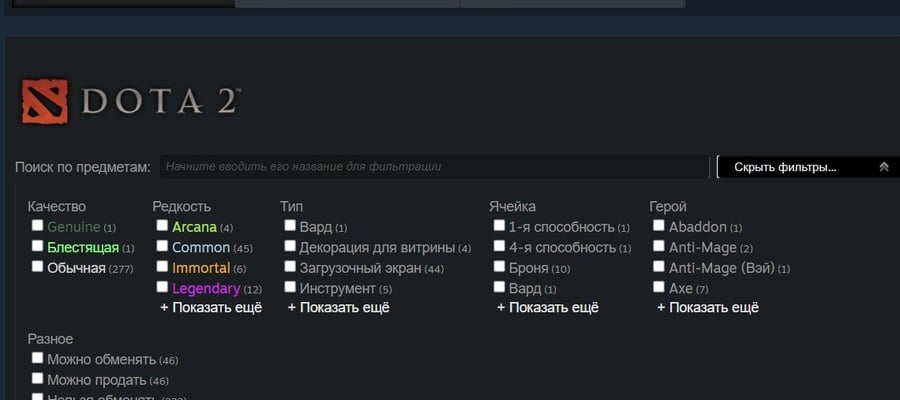Select the Abaddon hero checkbox
Screen dimensions: 900x400
coord(658,225)
